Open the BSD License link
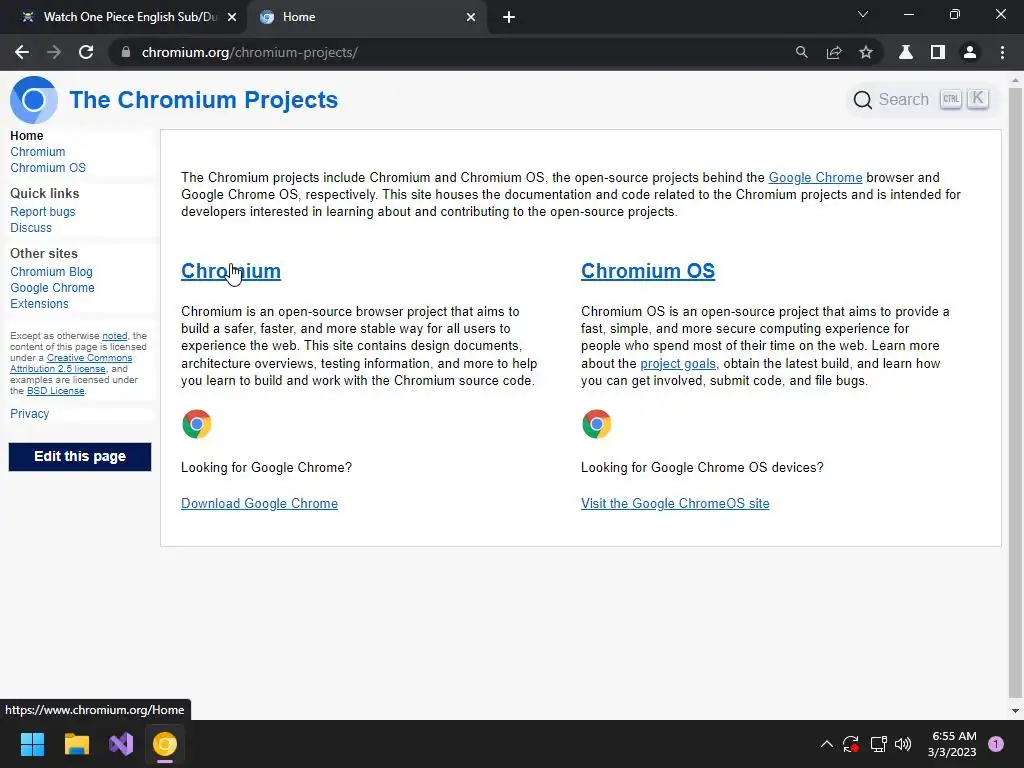The width and height of the screenshot is (1024, 768). [x=56, y=391]
